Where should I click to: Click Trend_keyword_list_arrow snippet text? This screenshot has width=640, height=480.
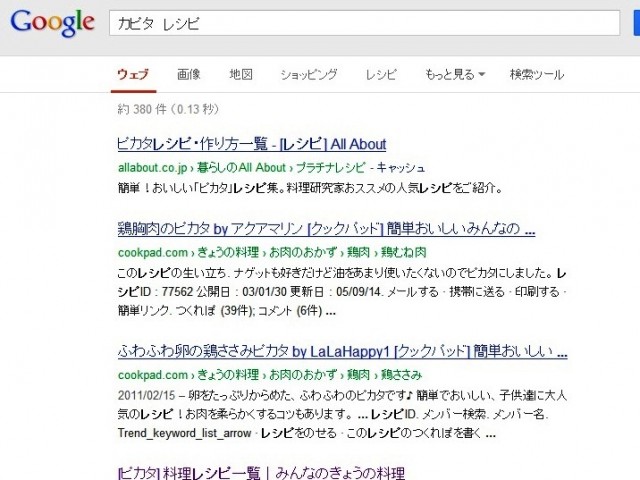point(184,433)
